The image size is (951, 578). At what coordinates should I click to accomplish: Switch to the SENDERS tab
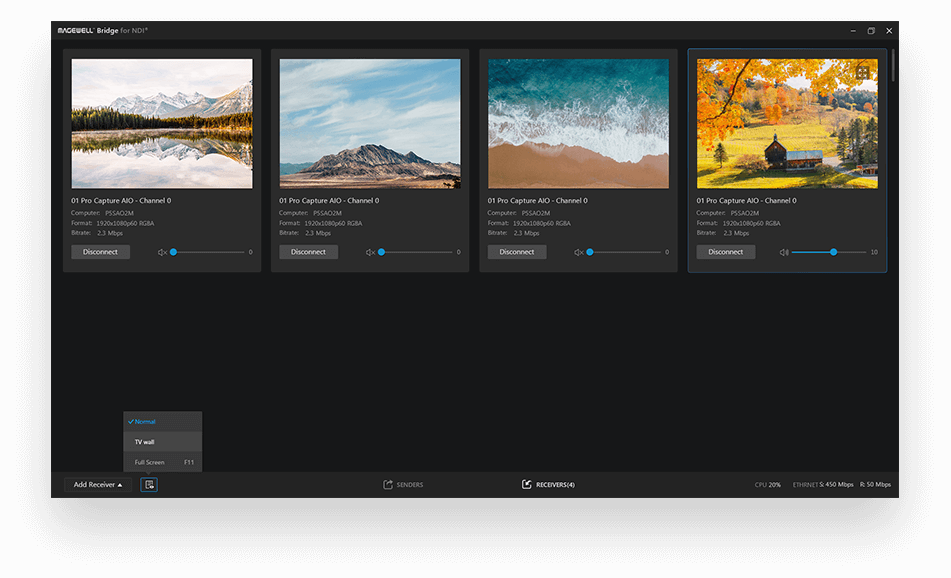click(x=403, y=485)
